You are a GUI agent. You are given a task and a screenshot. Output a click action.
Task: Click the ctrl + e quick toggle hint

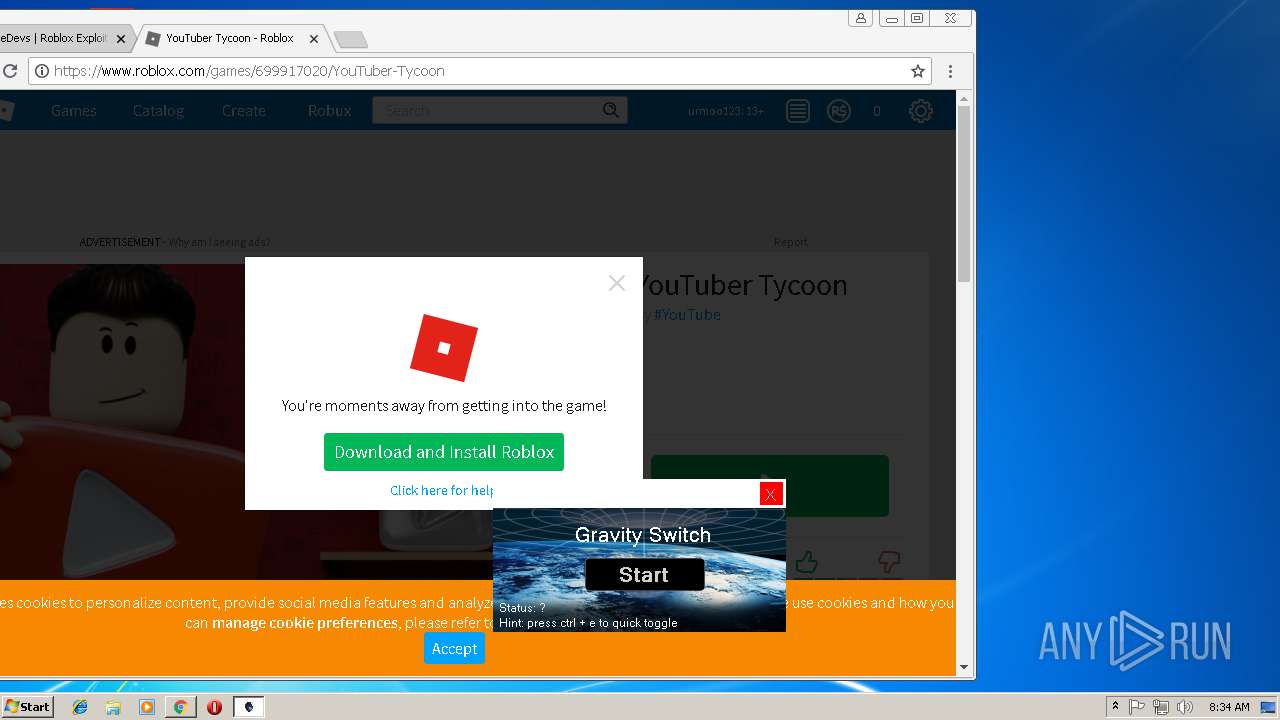pos(588,623)
